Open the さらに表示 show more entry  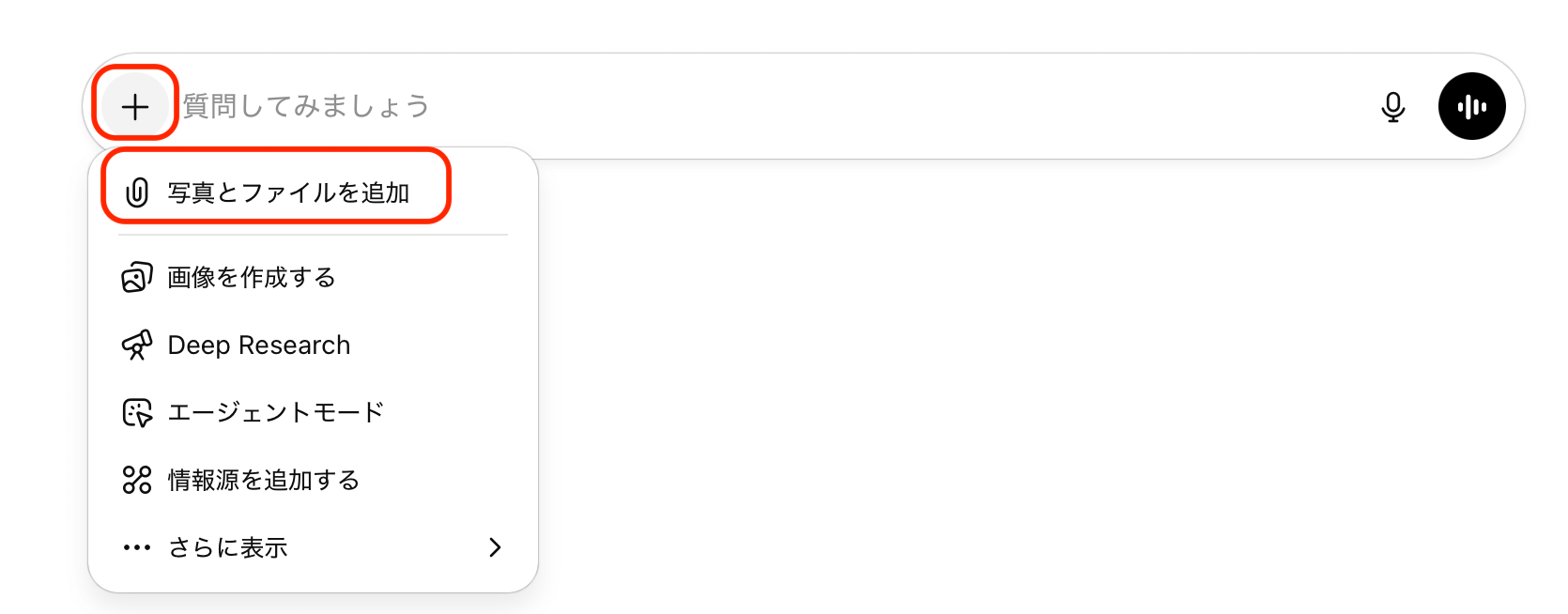(x=228, y=547)
